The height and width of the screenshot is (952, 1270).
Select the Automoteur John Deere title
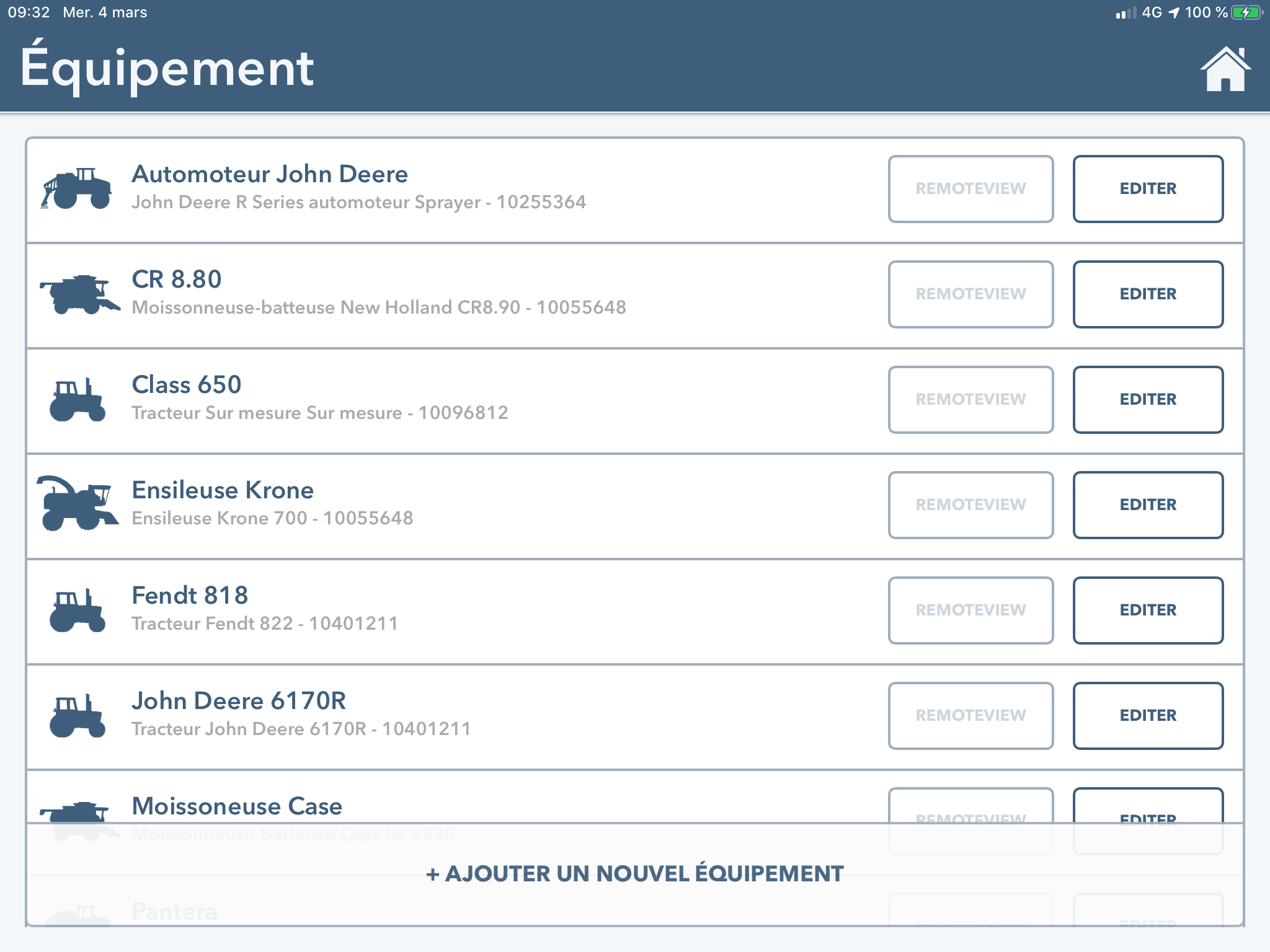[x=270, y=174]
